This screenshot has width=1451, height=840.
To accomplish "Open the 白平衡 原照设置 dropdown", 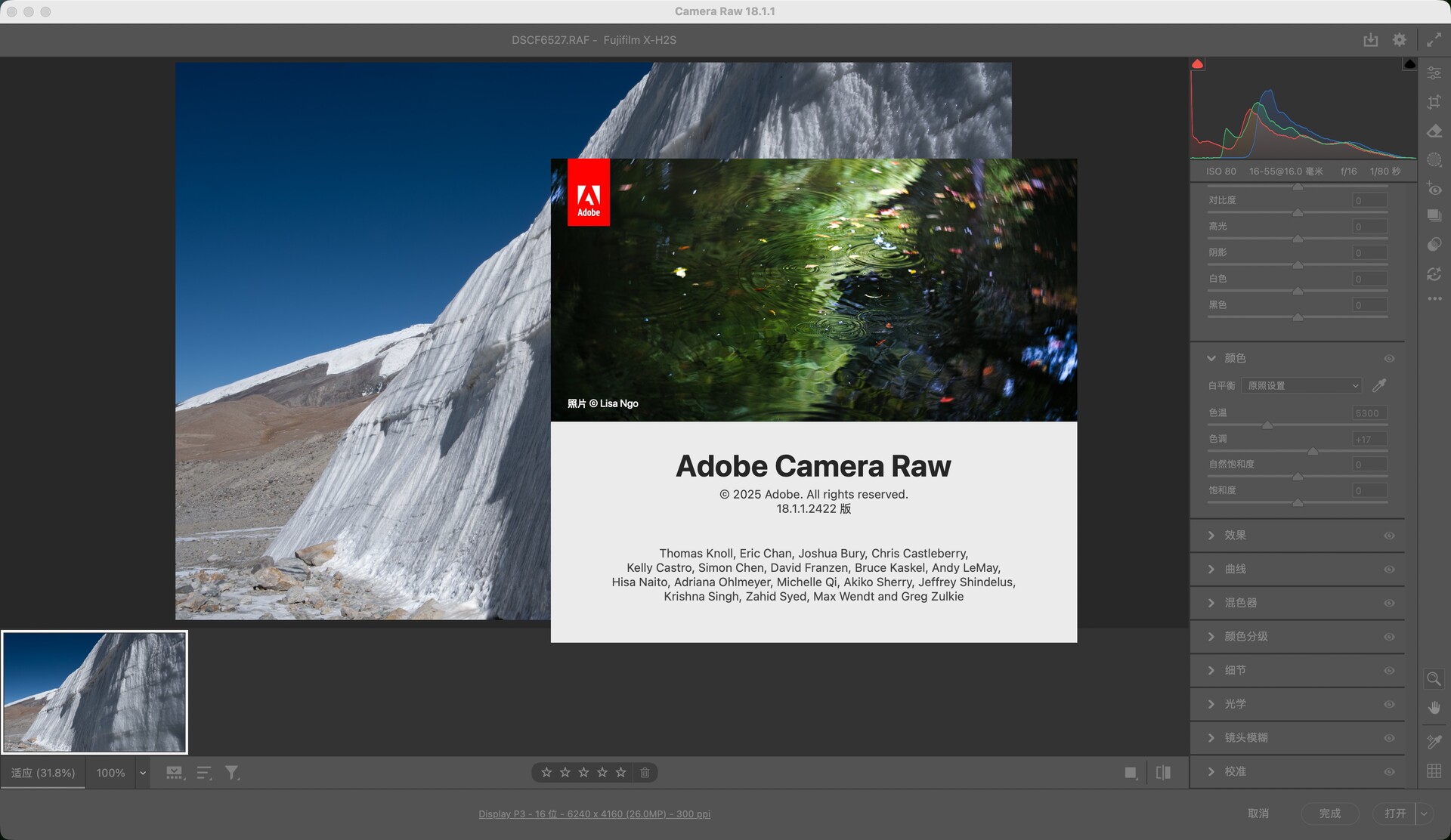I will tap(1301, 385).
